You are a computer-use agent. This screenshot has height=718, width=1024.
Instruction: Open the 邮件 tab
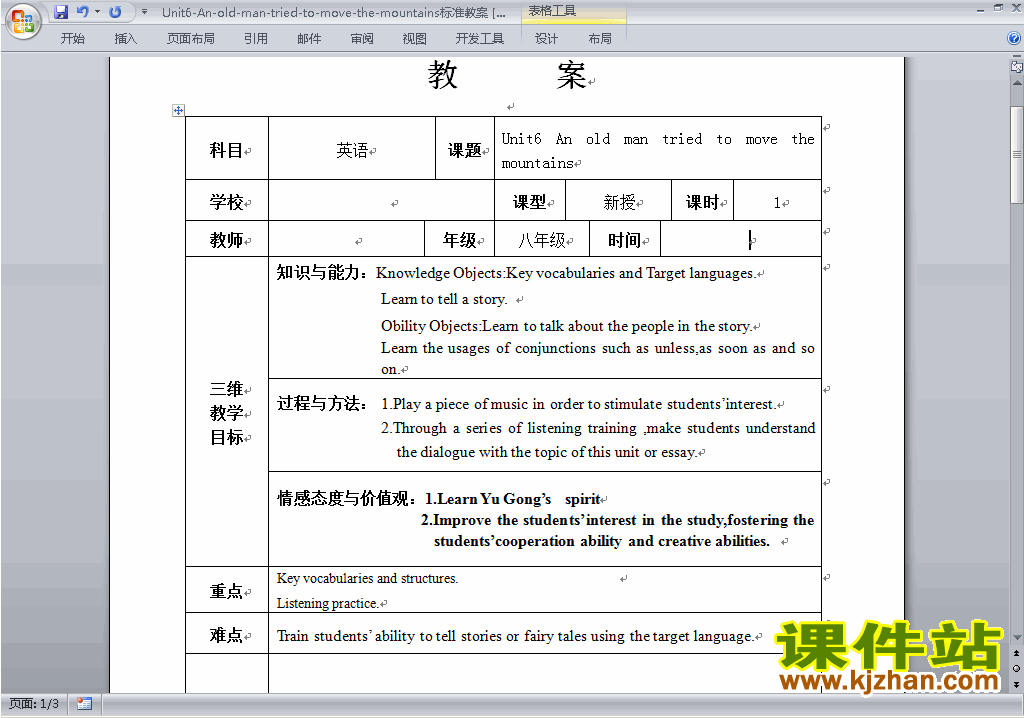pyautogui.click(x=309, y=39)
